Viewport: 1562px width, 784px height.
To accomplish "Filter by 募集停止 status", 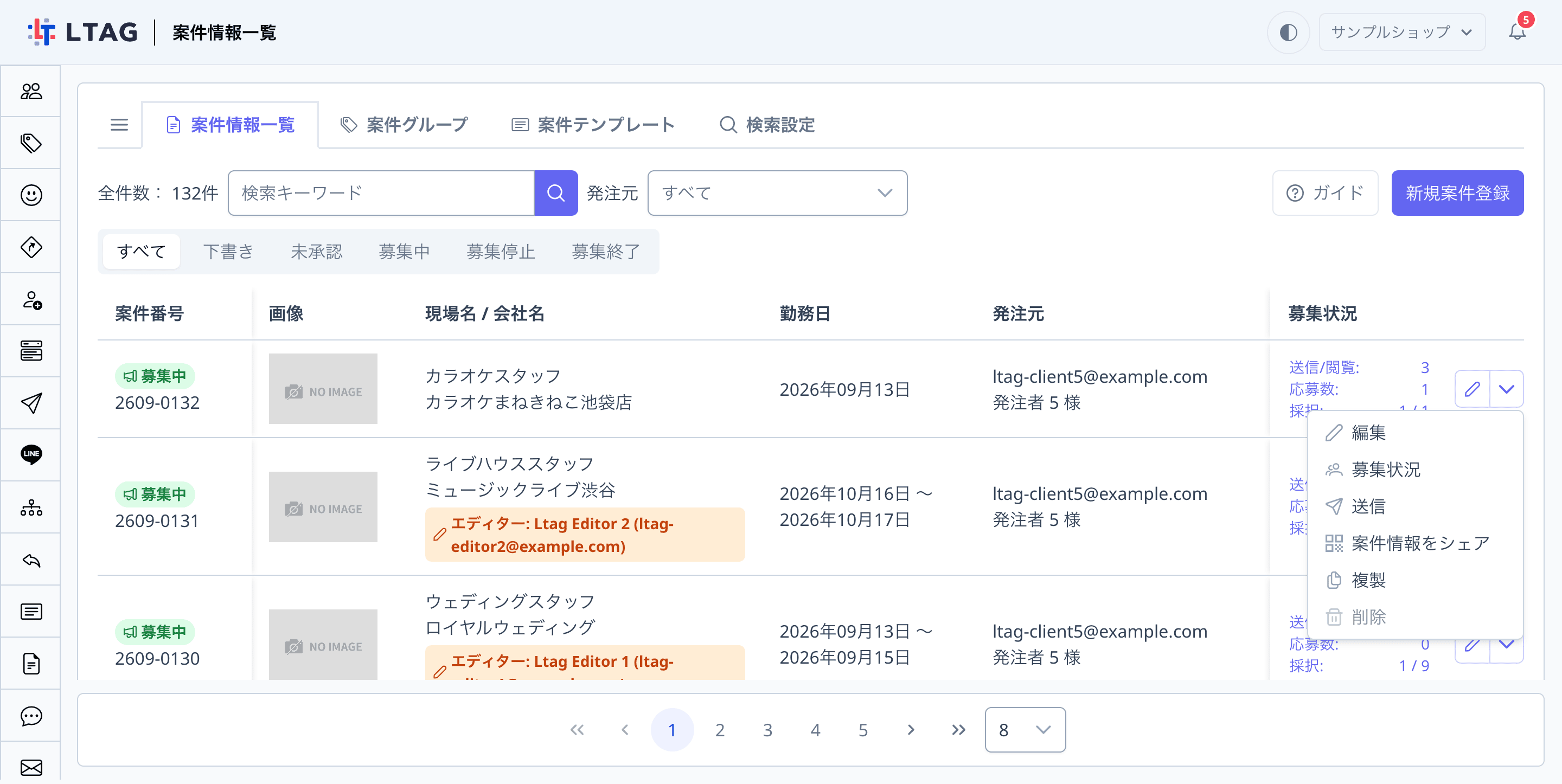I will pyautogui.click(x=500, y=252).
